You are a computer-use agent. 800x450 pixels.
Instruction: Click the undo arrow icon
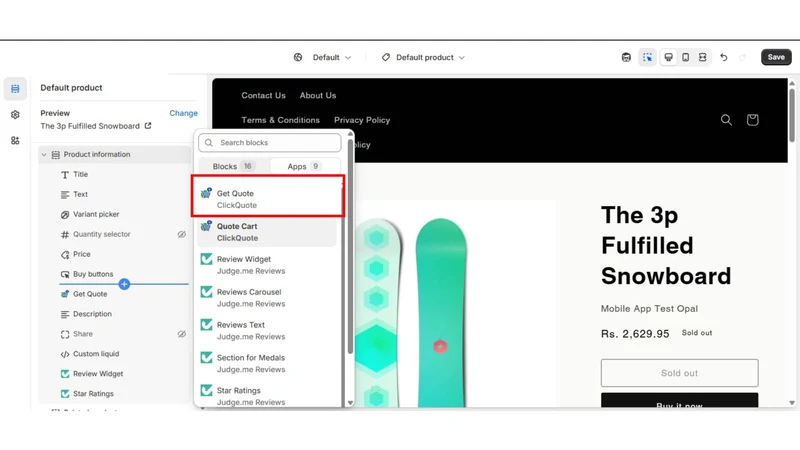(x=723, y=57)
